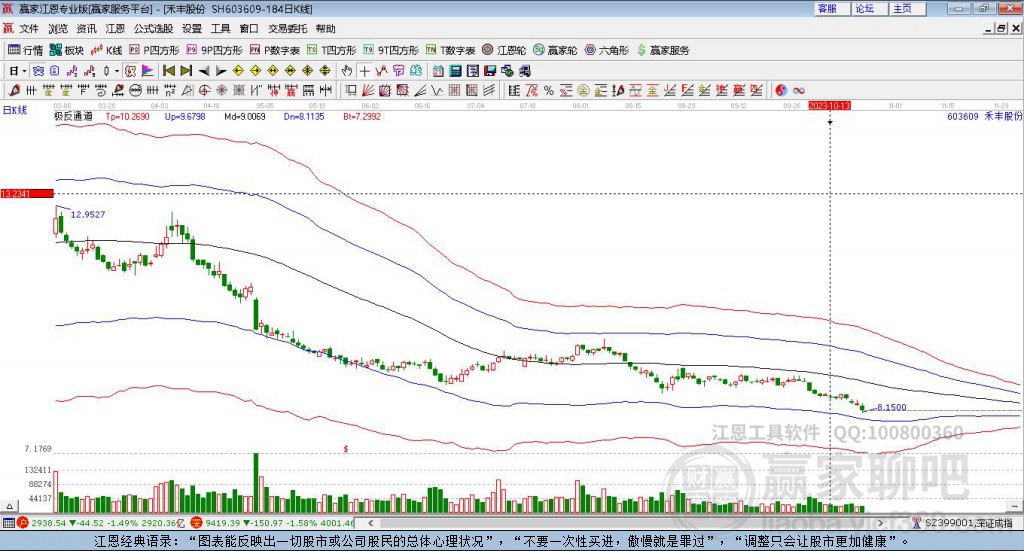Open the 六角形 hexagon tool
This screenshot has width=1024, height=551.
(x=606, y=50)
